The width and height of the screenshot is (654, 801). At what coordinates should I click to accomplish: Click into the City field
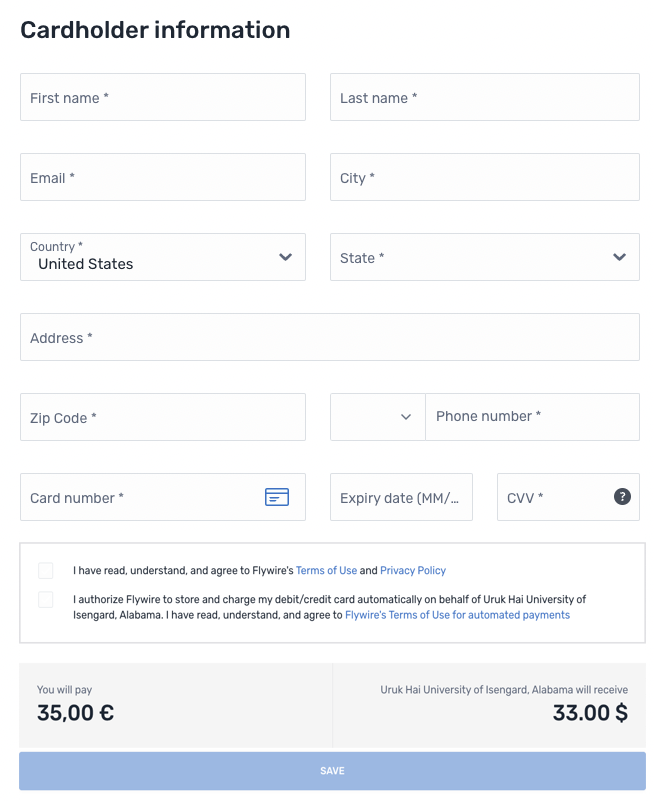(484, 177)
